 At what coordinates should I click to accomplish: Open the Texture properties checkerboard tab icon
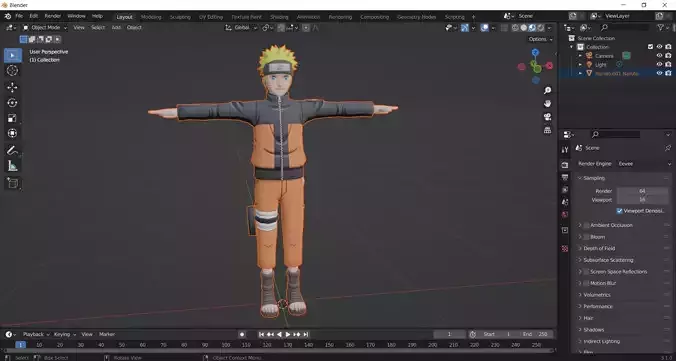(x=565, y=249)
